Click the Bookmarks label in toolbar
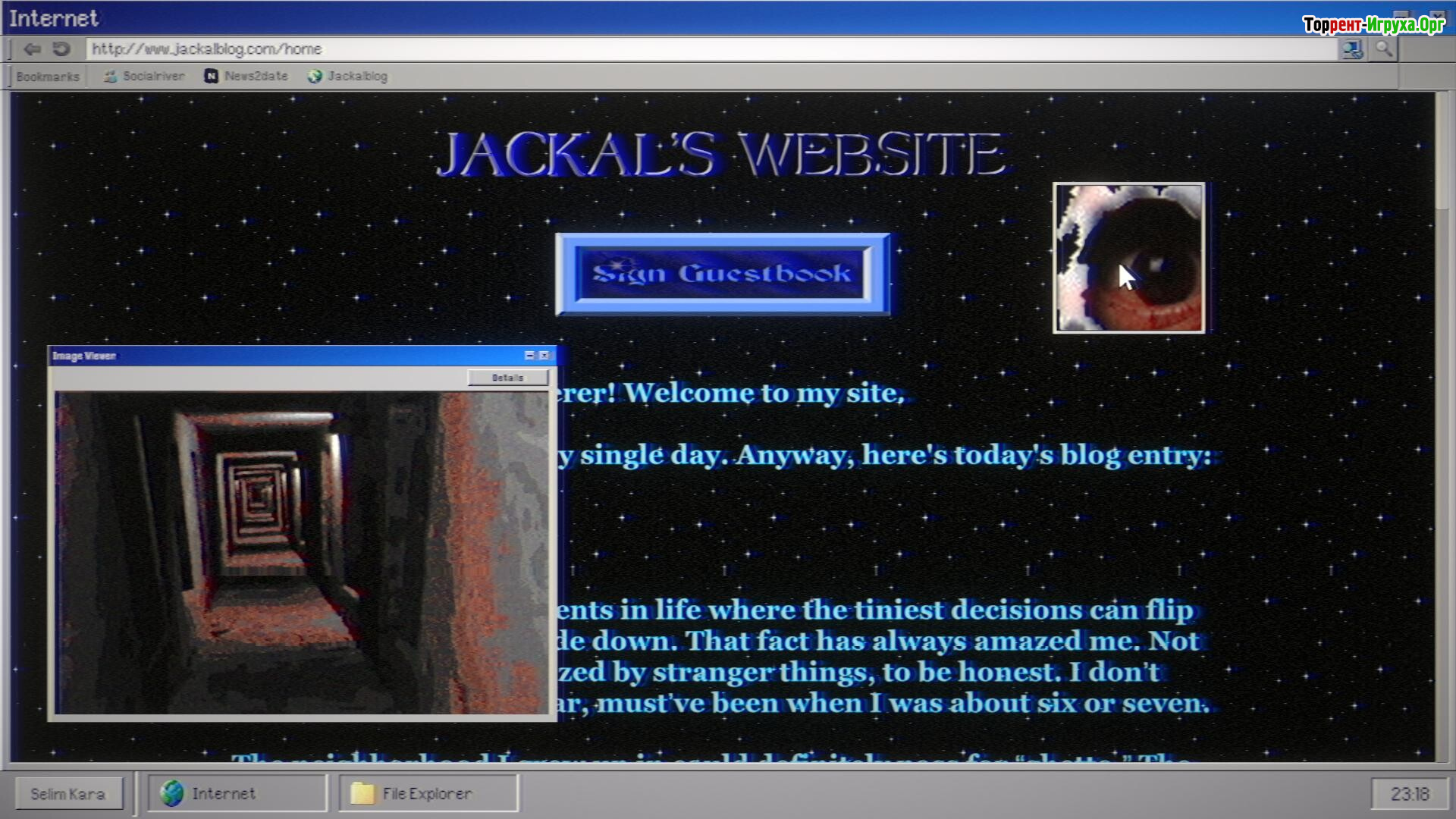 (47, 77)
